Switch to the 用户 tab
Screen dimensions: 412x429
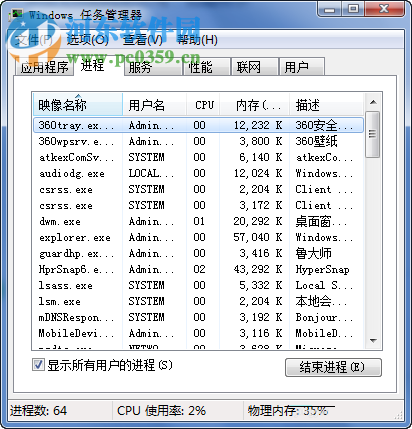pyautogui.click(x=301, y=67)
